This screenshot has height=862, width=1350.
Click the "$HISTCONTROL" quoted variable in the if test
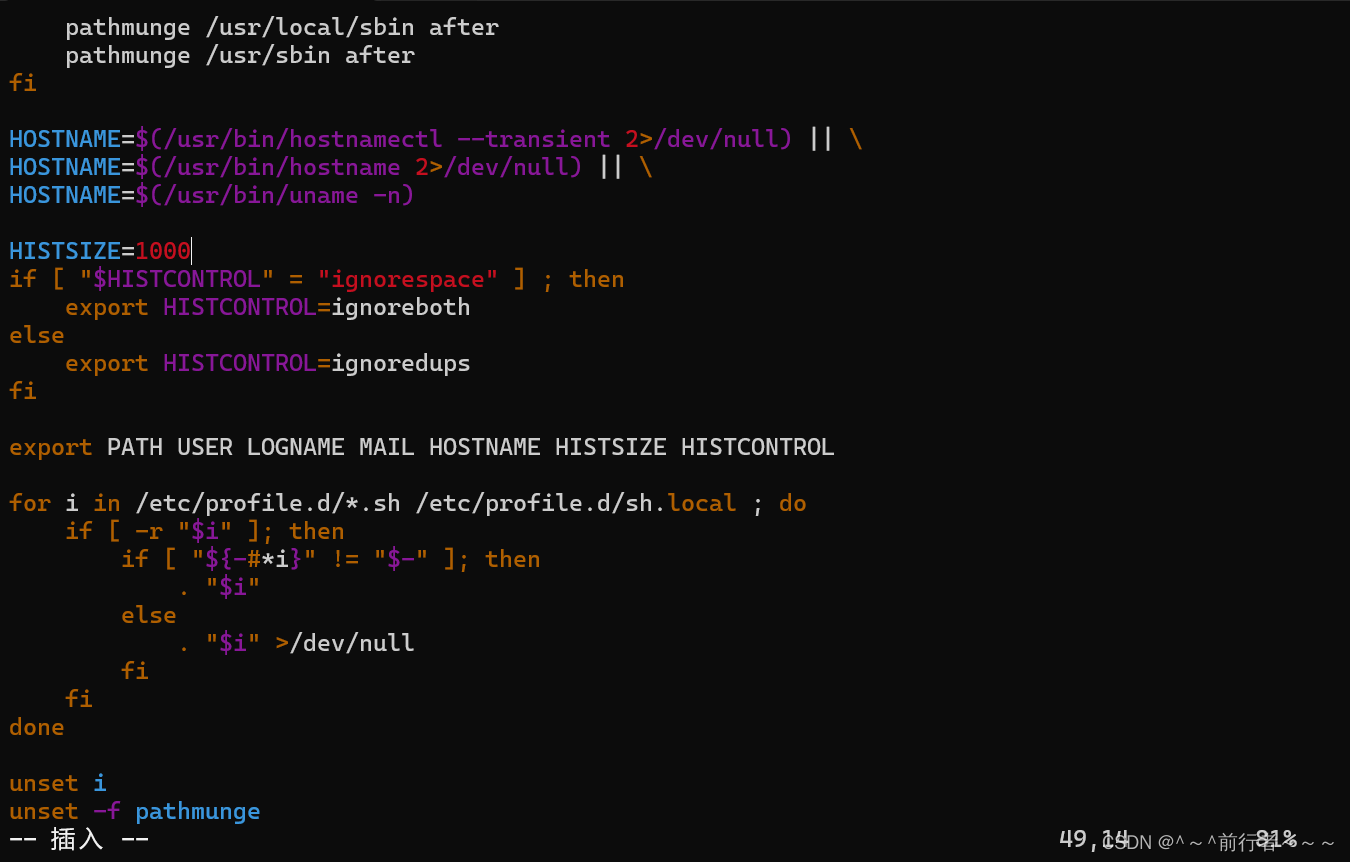177,279
